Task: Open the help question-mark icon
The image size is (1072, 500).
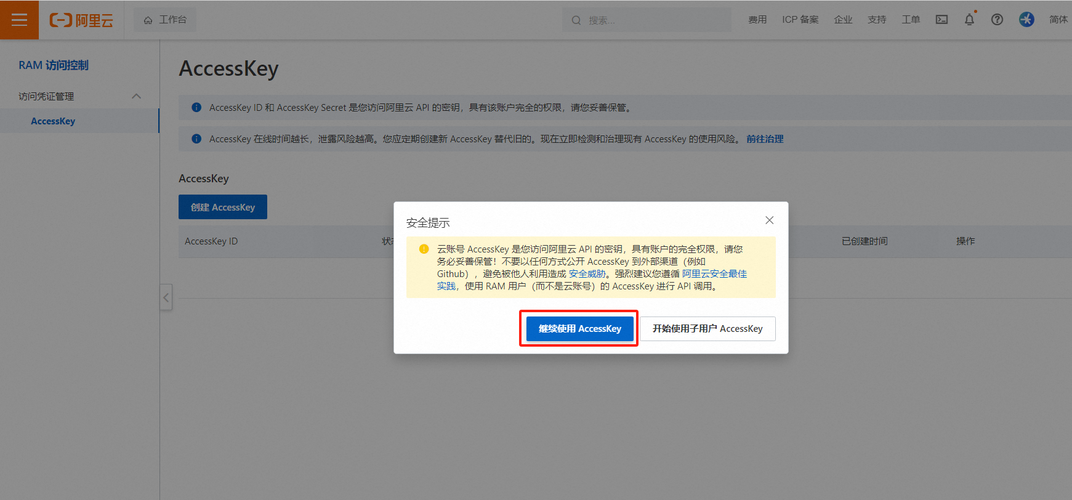Action: [x=997, y=20]
